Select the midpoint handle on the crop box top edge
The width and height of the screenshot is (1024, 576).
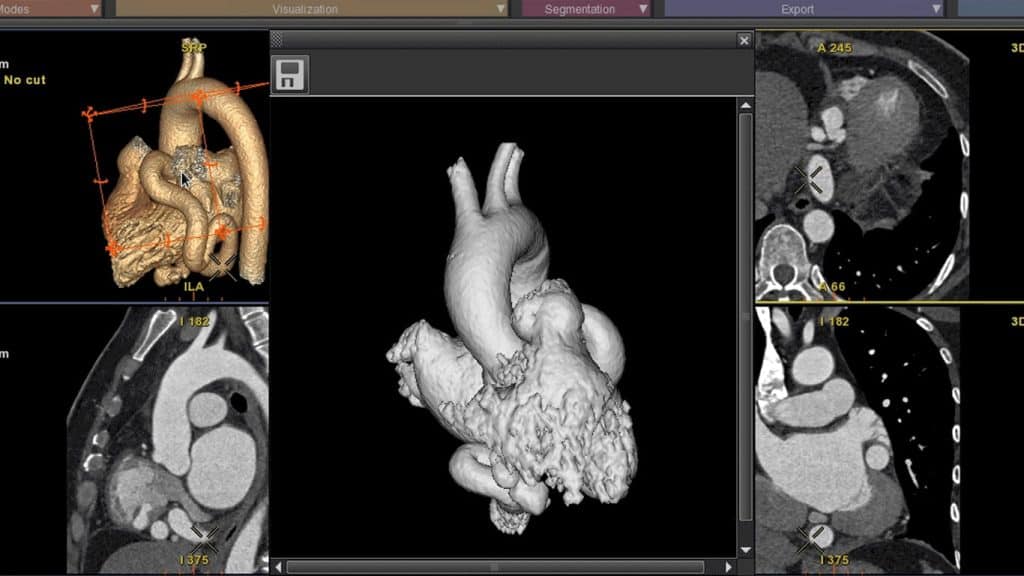(146, 103)
